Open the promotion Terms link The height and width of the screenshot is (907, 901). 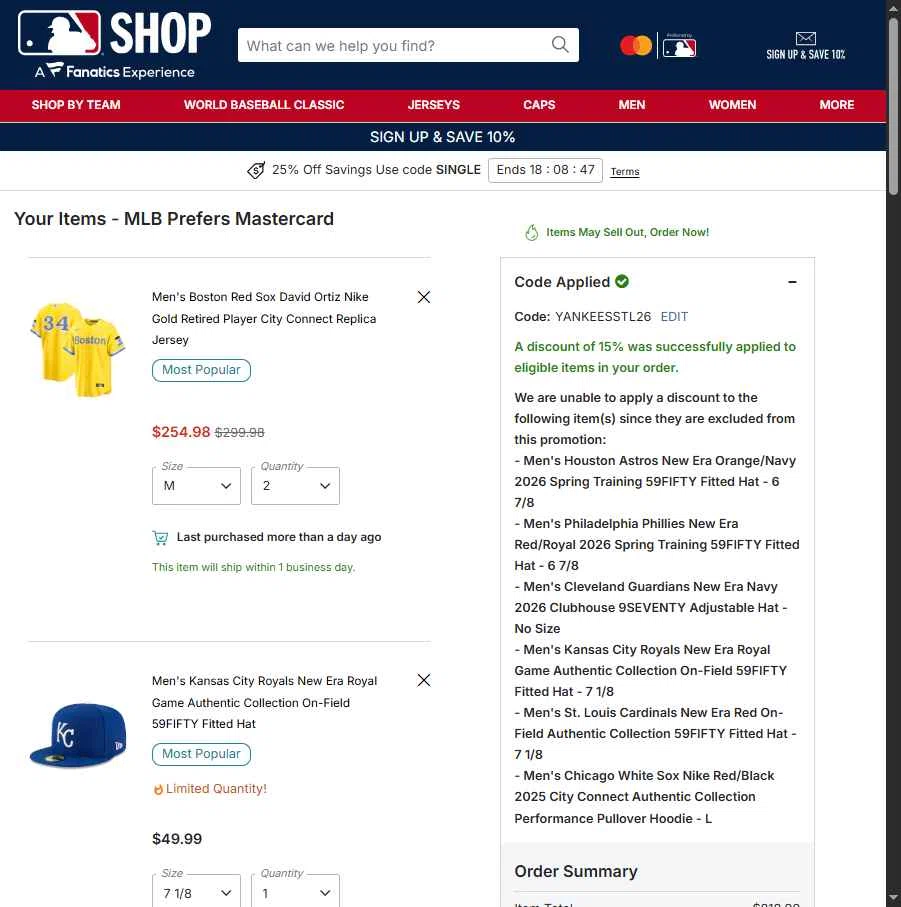pos(625,172)
